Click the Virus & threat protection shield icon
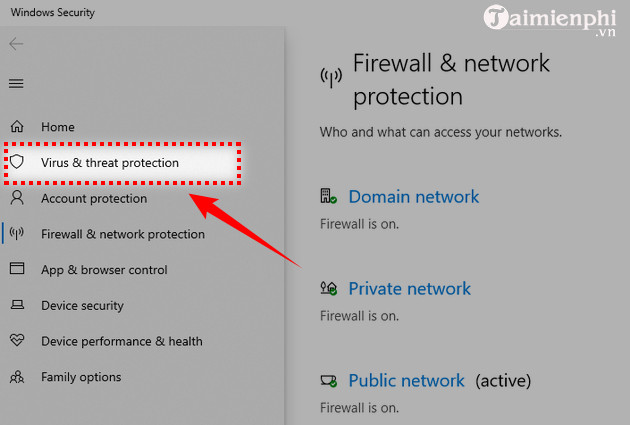630x425 pixels. tap(16, 162)
